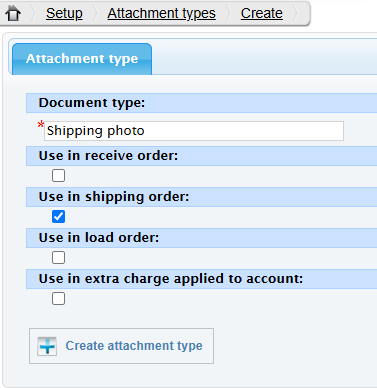Click the Use in extra charge heading
The height and width of the screenshot is (388, 377).
pyautogui.click(x=171, y=279)
